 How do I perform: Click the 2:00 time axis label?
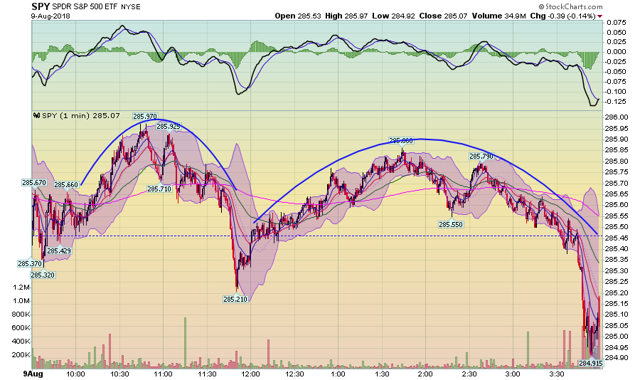click(425, 374)
